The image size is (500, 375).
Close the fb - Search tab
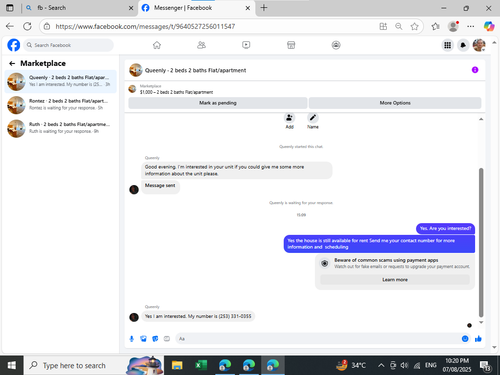pos(131,8)
